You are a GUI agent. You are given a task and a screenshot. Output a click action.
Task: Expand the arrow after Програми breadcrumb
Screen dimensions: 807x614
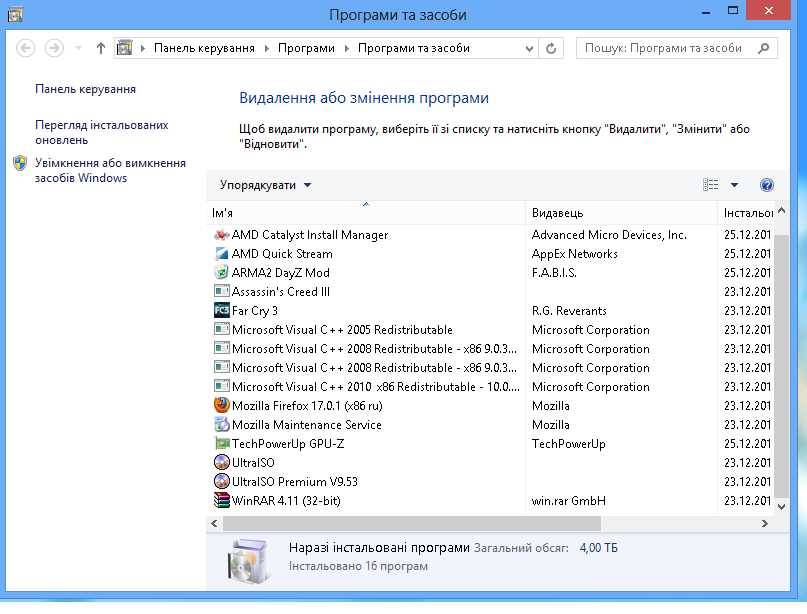tap(346, 48)
